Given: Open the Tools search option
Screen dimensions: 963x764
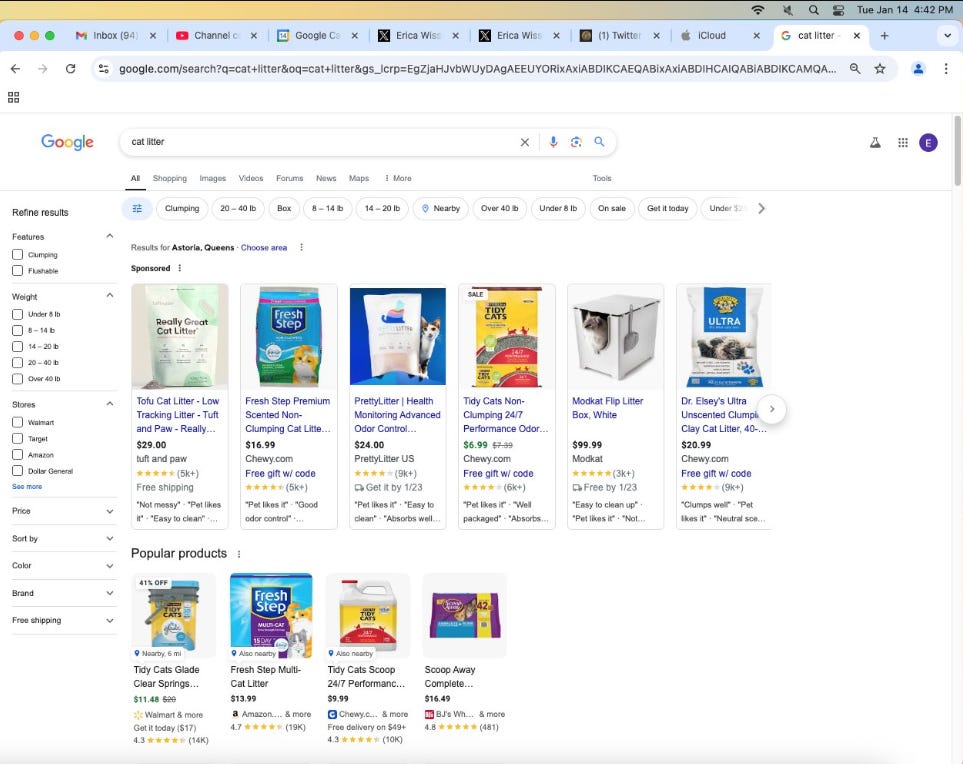Looking at the screenshot, I should click(x=601, y=178).
